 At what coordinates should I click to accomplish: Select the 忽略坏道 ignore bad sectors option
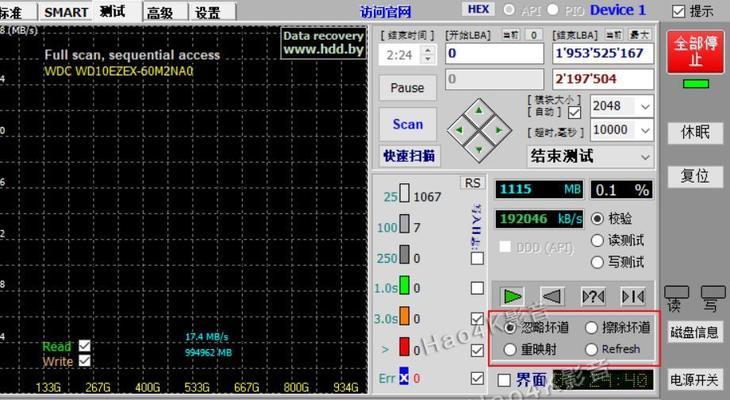[x=510, y=328]
